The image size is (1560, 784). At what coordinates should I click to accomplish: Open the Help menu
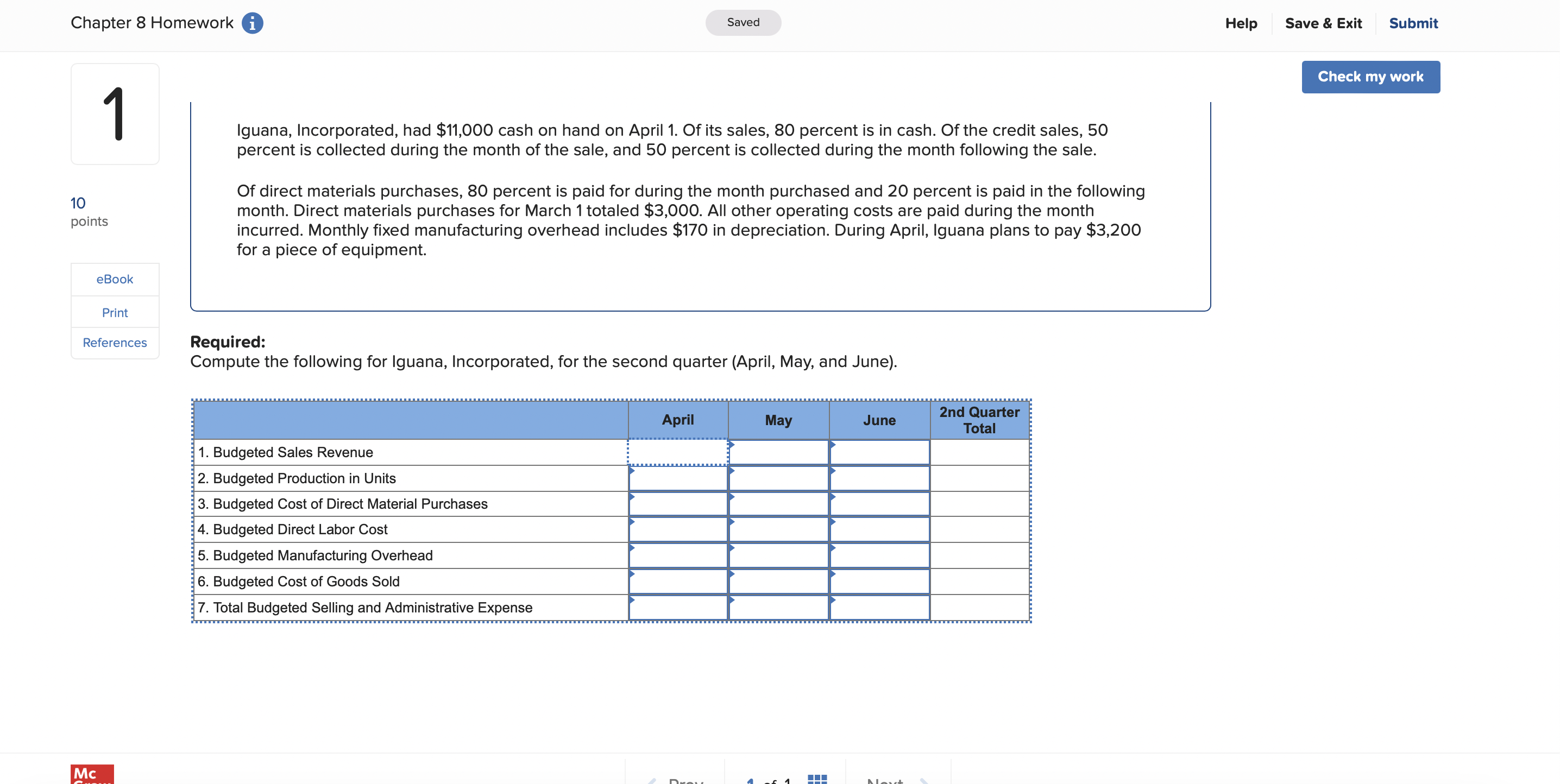coord(1241,23)
